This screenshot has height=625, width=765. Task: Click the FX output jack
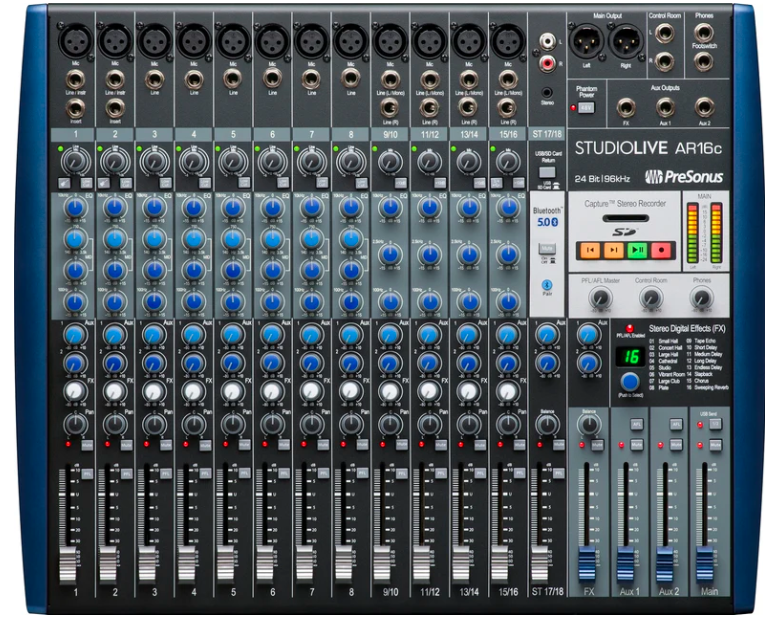626,107
